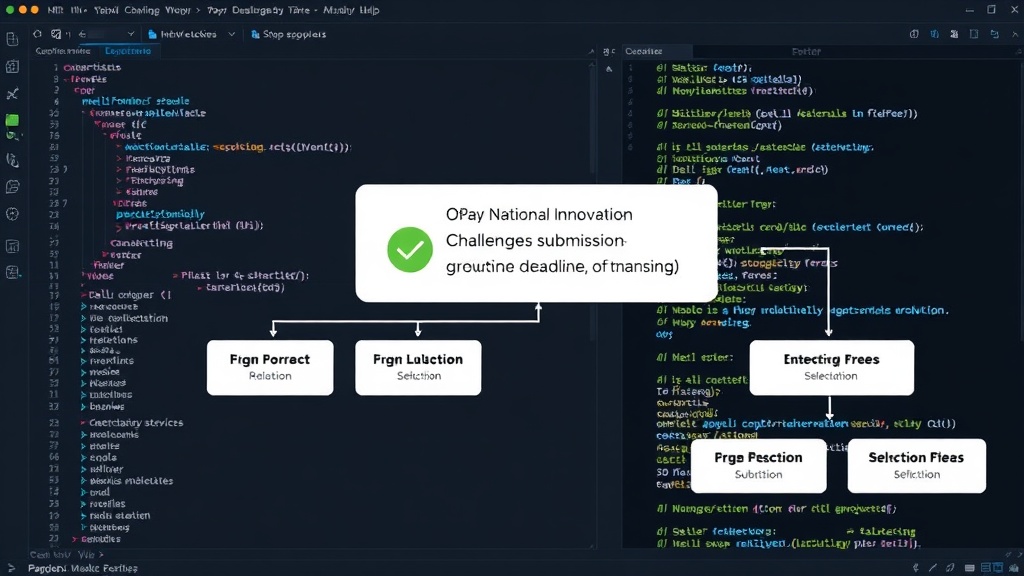Click the first blue icon in the top right toolbar group
1024x576 pixels.
935,34
